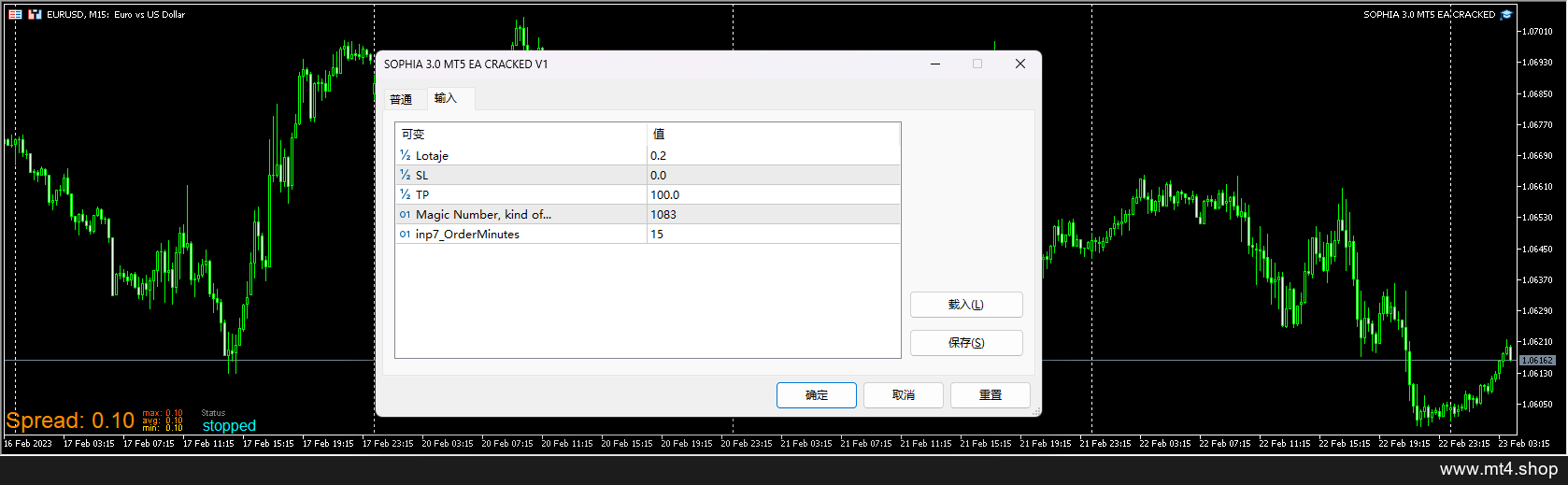
Task: Edit the Lotaje value 0.2
Action: coord(774,156)
